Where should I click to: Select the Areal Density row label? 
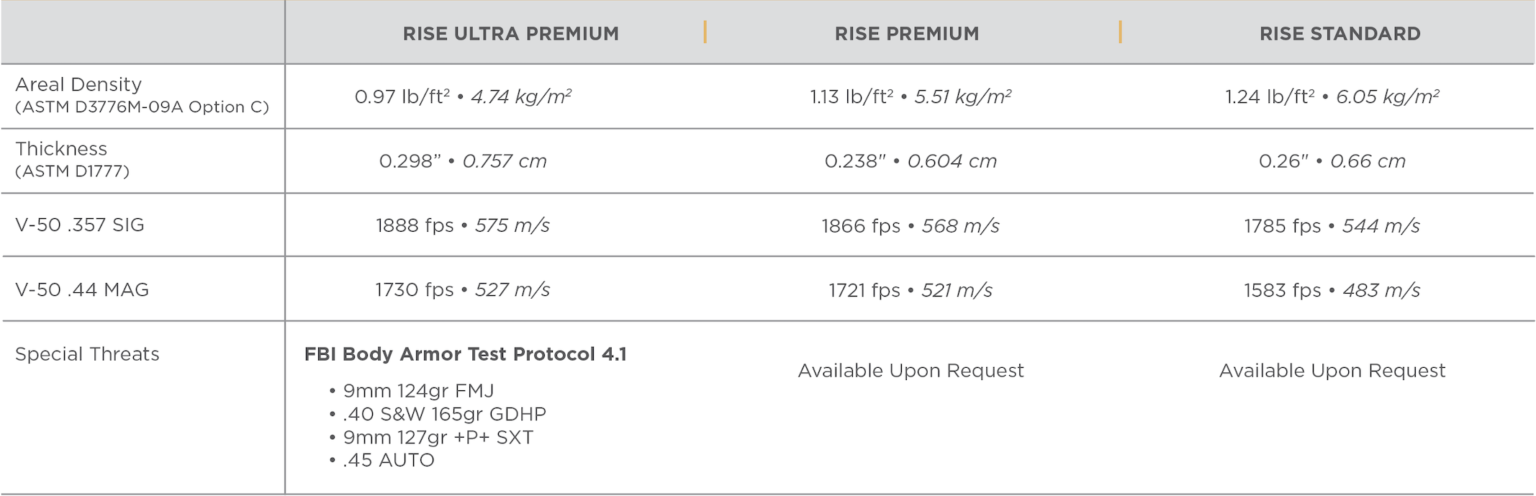click(x=78, y=85)
